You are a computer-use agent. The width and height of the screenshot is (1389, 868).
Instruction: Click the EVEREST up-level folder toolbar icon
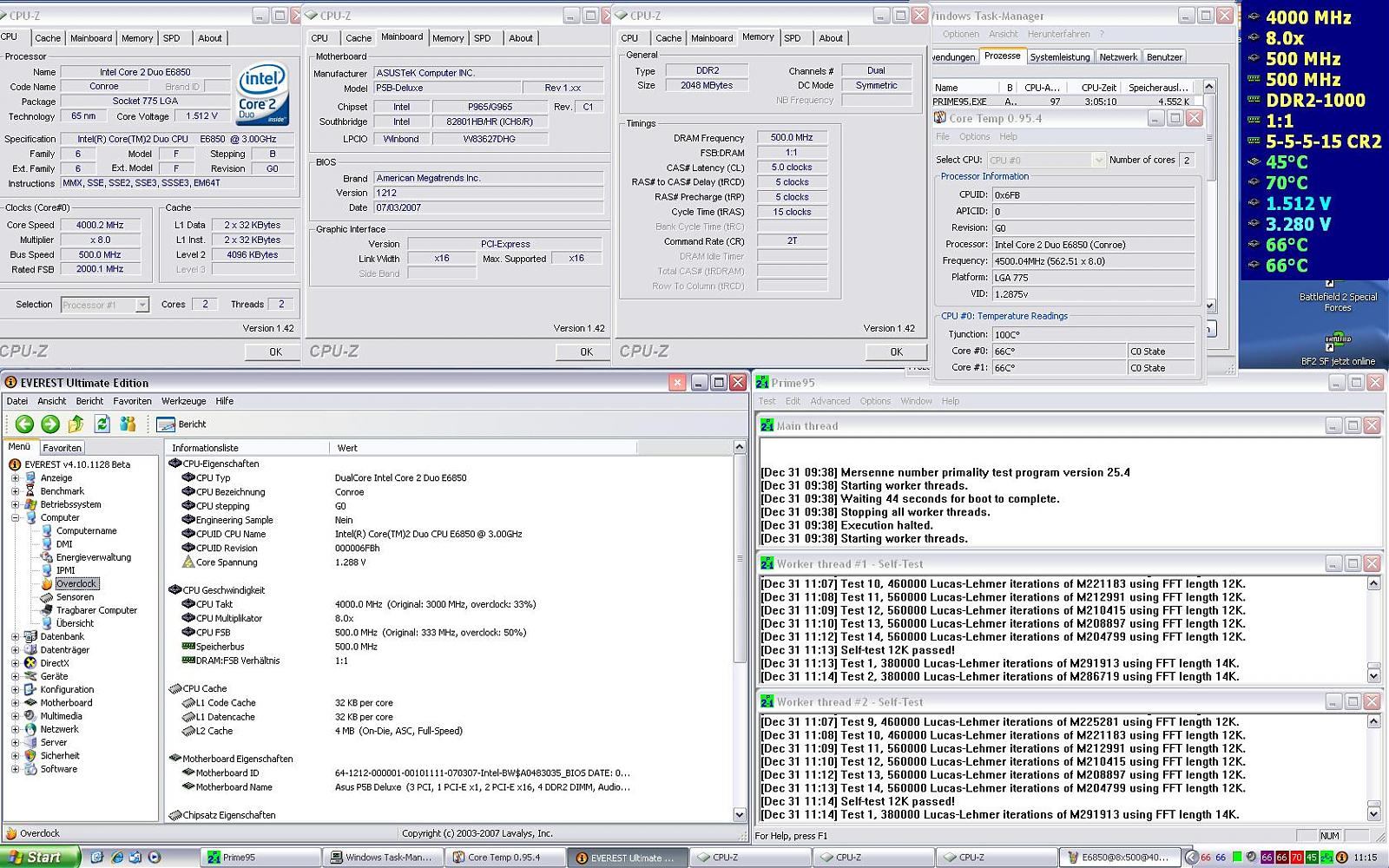[76, 424]
